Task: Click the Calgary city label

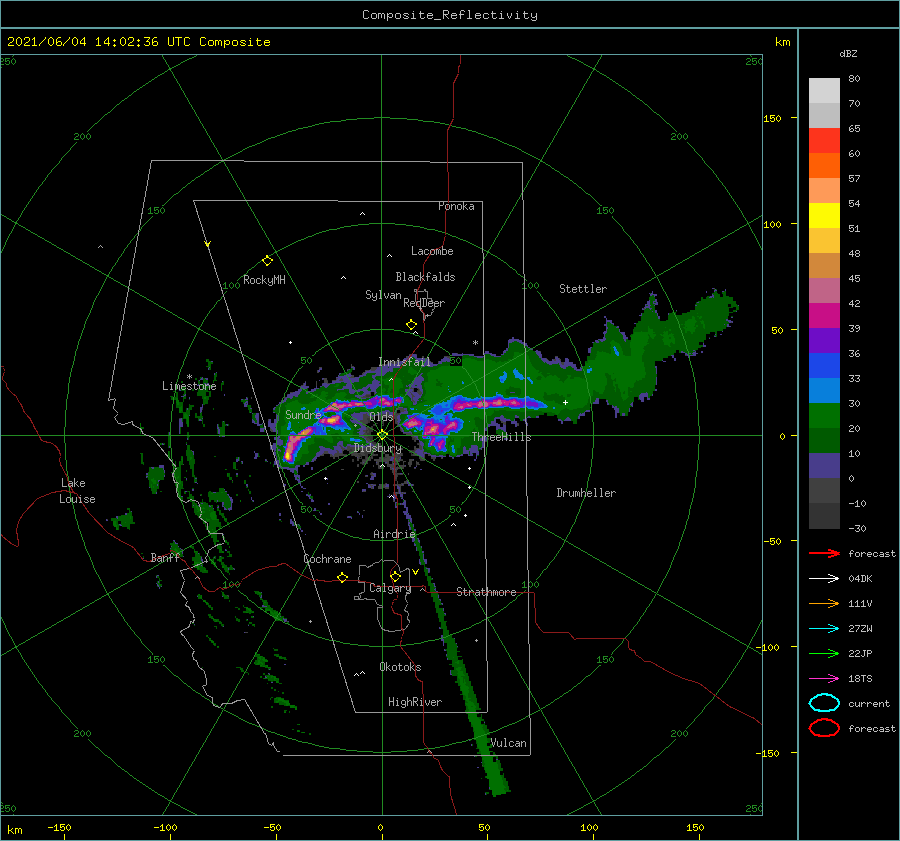Action: (x=390, y=588)
